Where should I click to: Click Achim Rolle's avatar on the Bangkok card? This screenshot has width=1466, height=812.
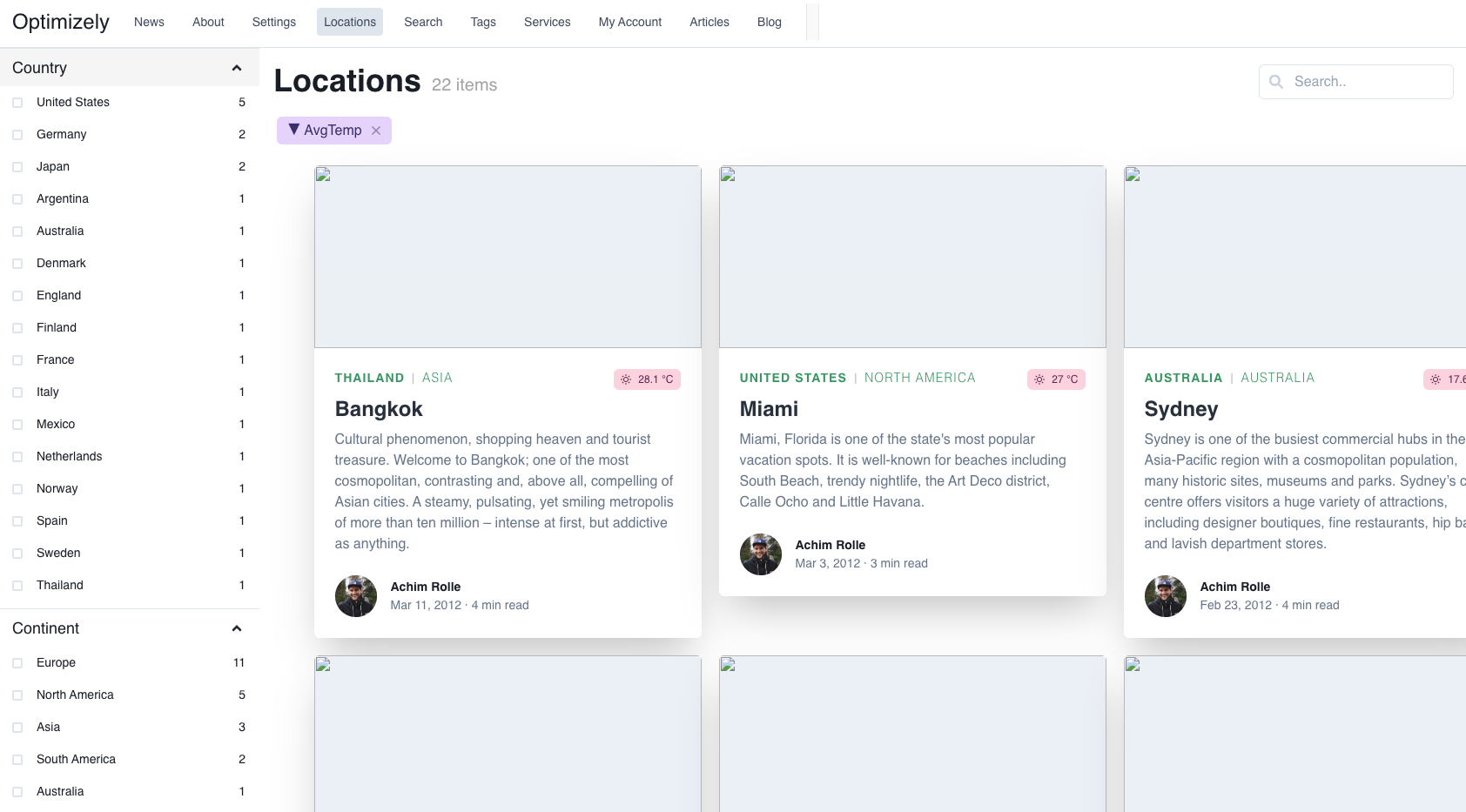(355, 596)
